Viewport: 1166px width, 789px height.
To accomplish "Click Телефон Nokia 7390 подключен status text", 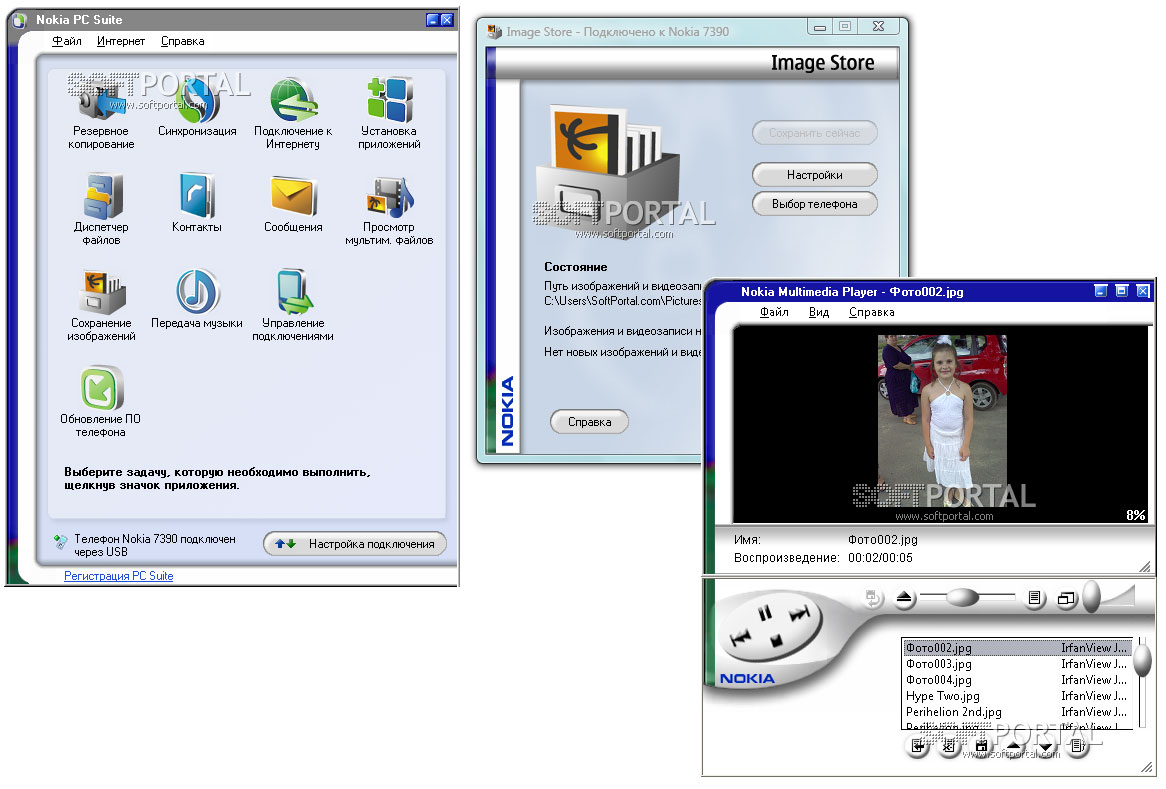I will 155,545.
